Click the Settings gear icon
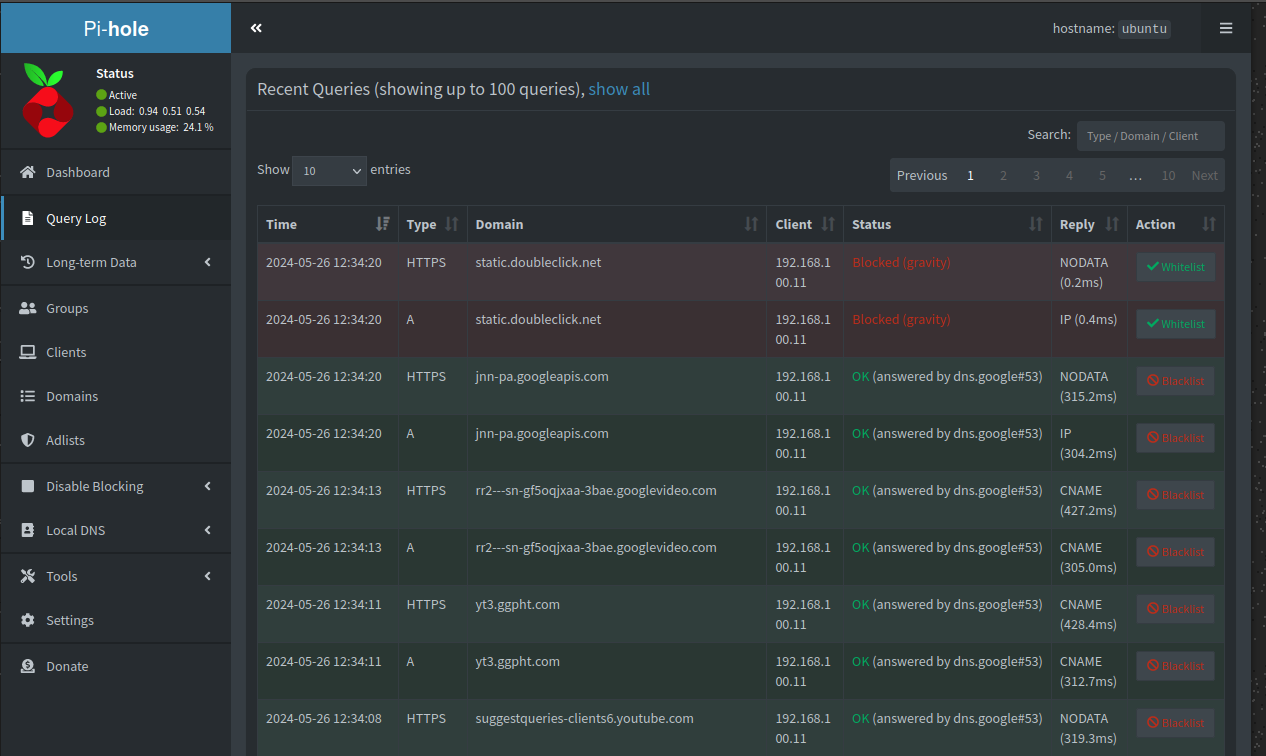Viewport: 1266px width, 756px height. coord(28,620)
